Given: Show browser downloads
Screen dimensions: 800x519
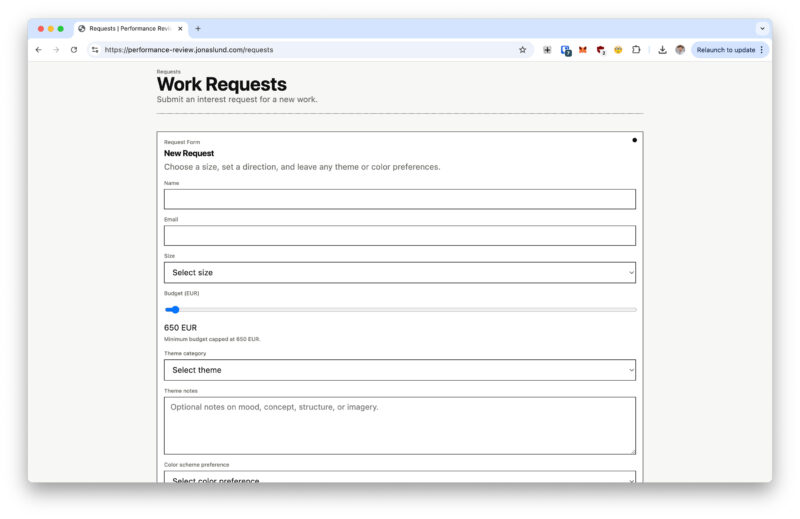Looking at the screenshot, I should [662, 50].
